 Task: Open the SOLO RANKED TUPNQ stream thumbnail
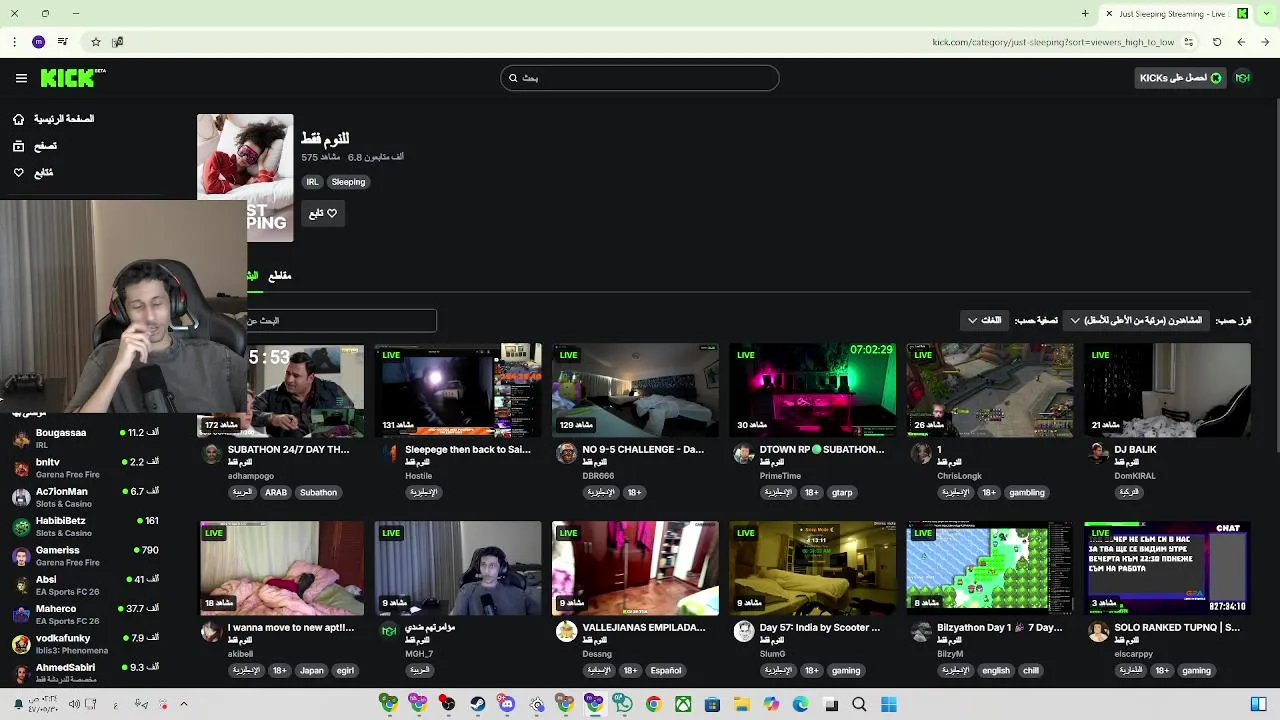(1167, 568)
